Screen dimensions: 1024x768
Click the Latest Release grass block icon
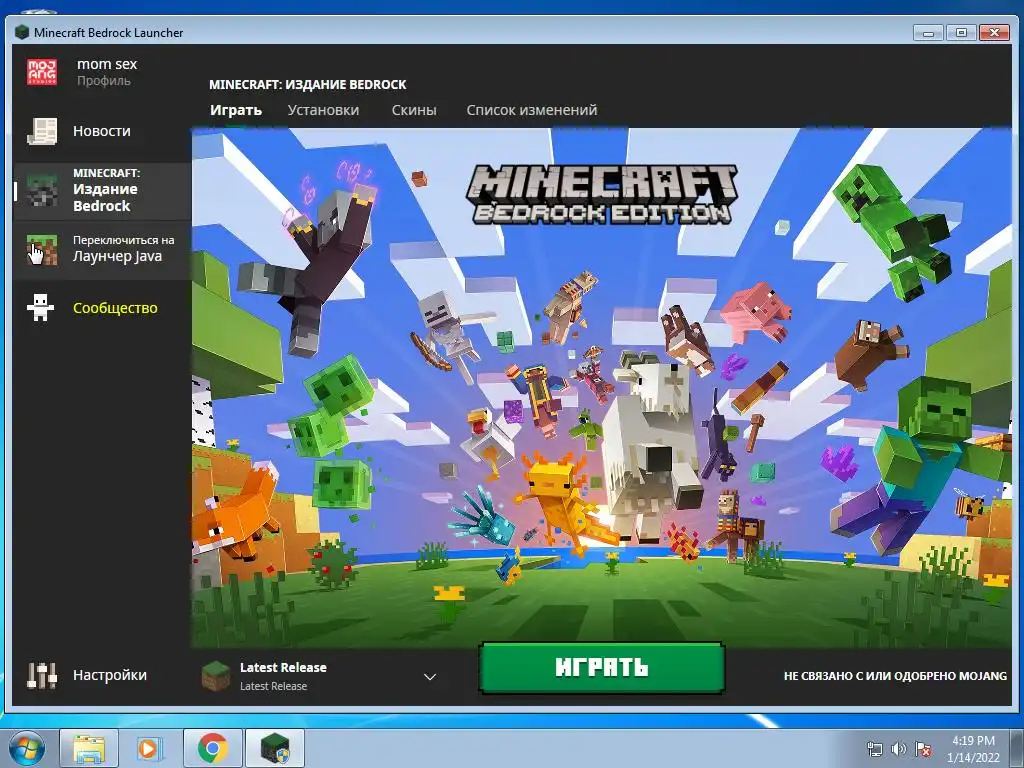click(216, 676)
